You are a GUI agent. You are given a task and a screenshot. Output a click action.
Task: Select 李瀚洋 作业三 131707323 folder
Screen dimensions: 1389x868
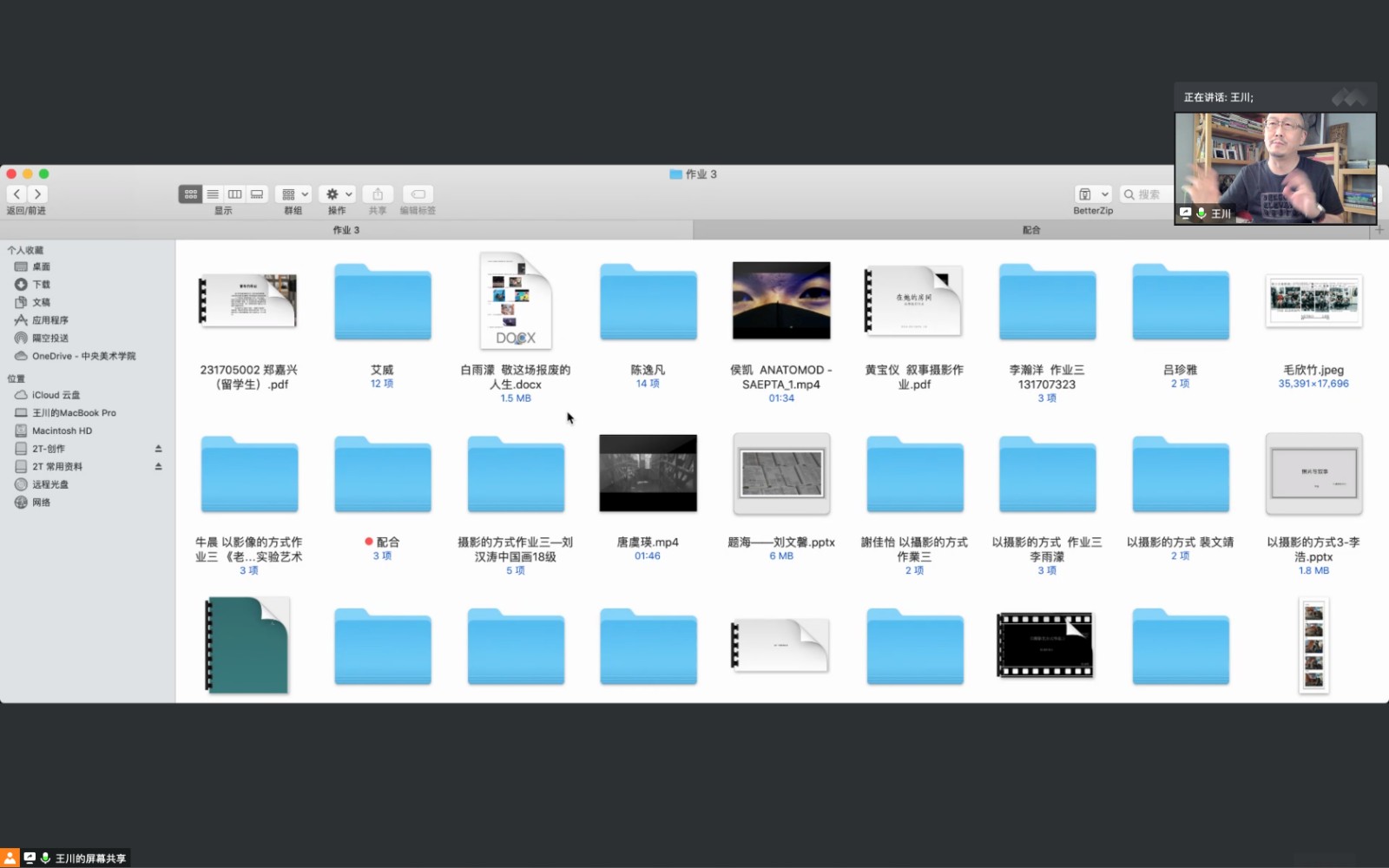(x=1047, y=301)
